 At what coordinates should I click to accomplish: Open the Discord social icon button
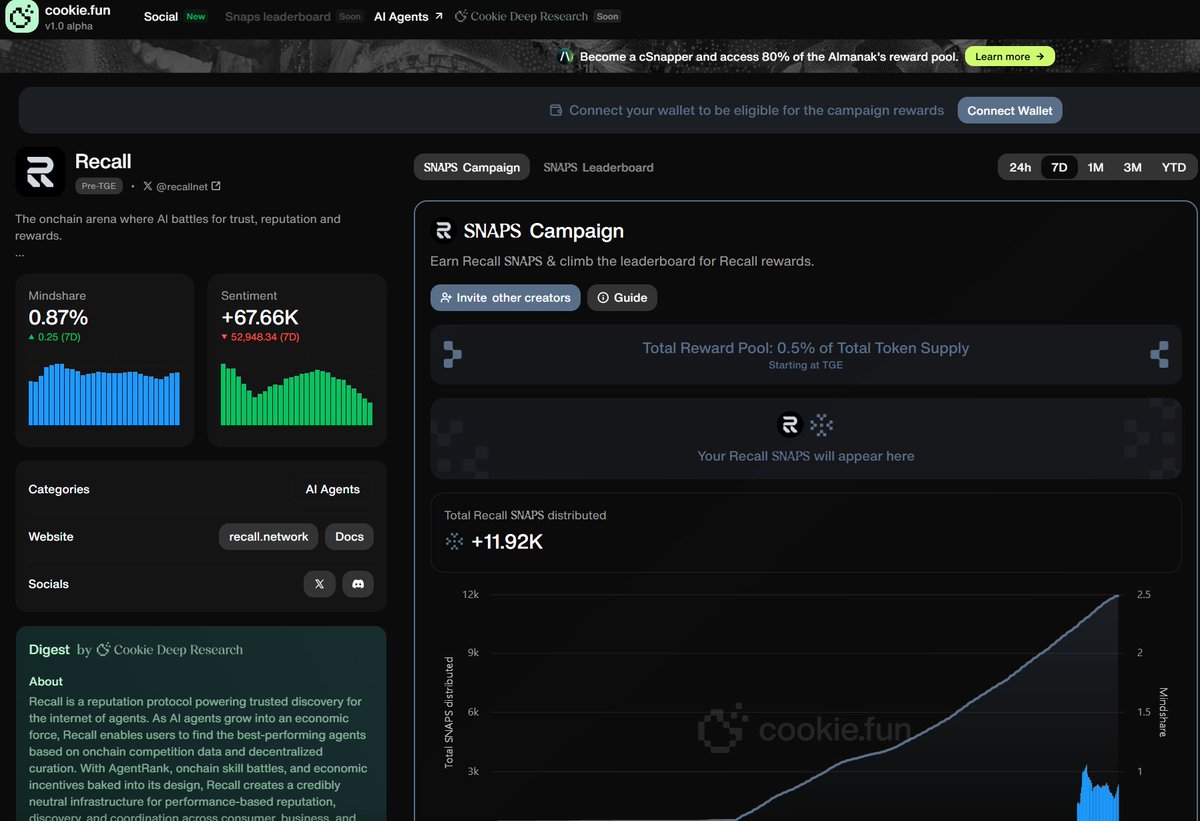pyautogui.click(x=358, y=584)
